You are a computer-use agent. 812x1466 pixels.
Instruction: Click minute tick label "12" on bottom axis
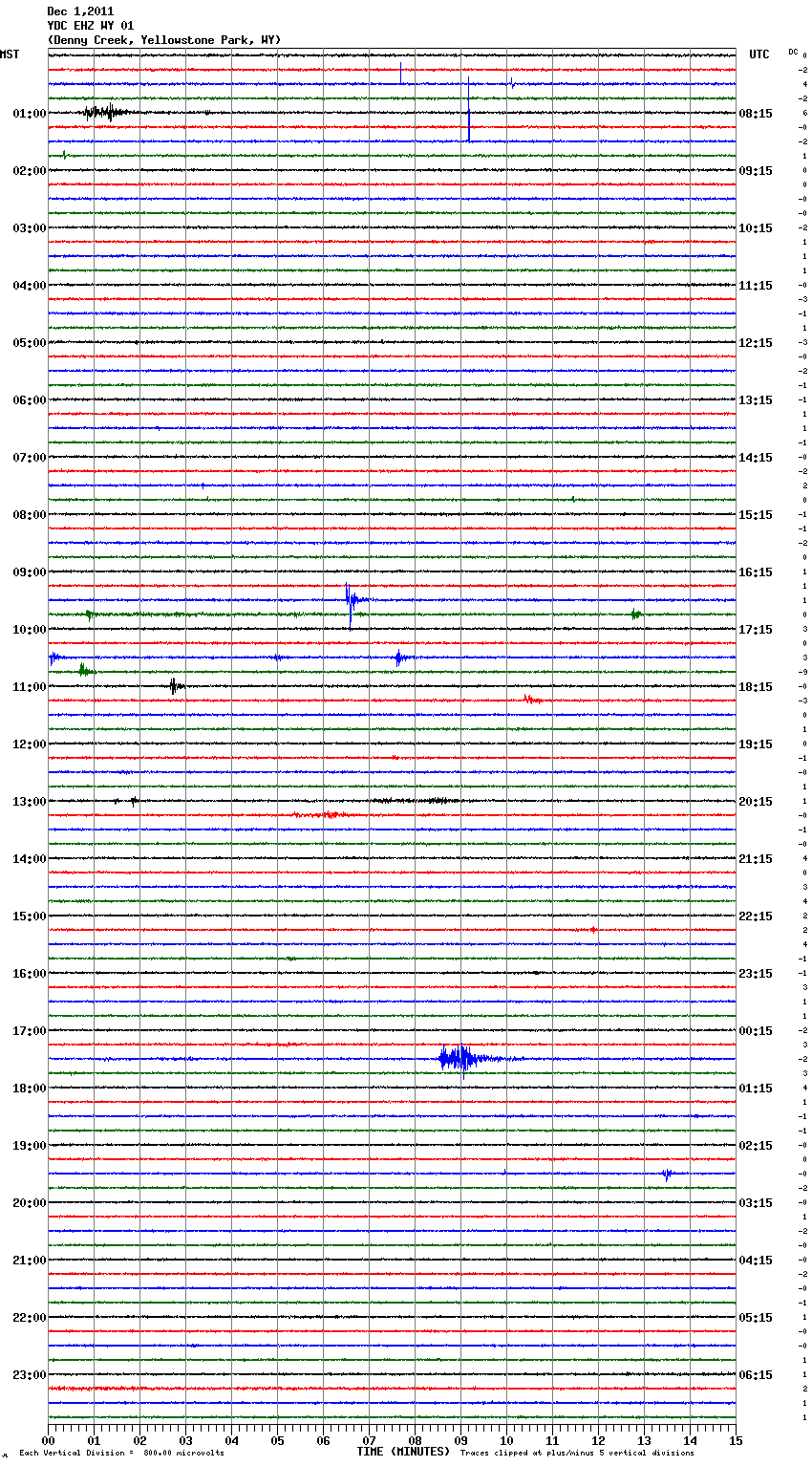(x=598, y=1440)
